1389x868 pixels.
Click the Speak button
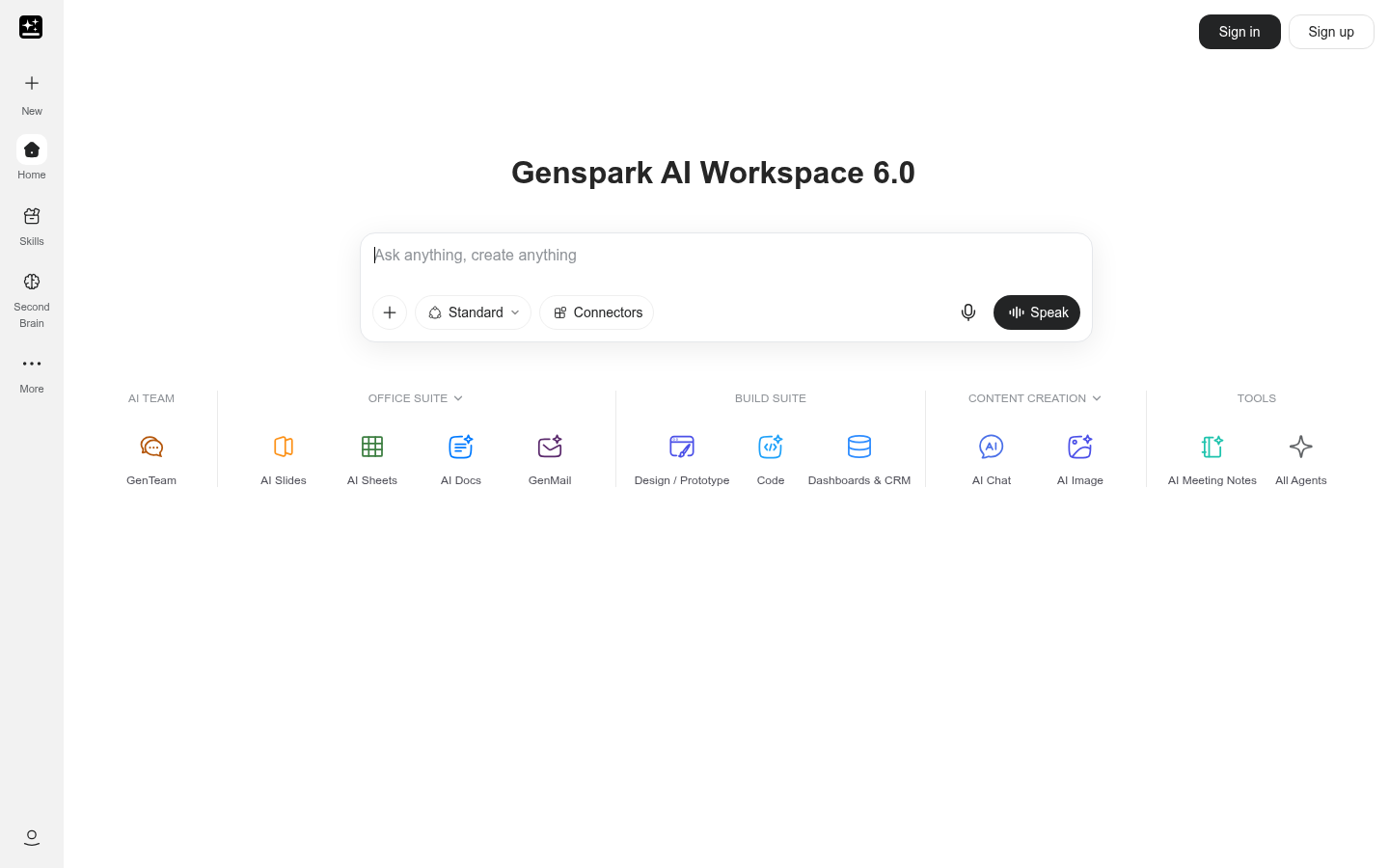point(1037,312)
